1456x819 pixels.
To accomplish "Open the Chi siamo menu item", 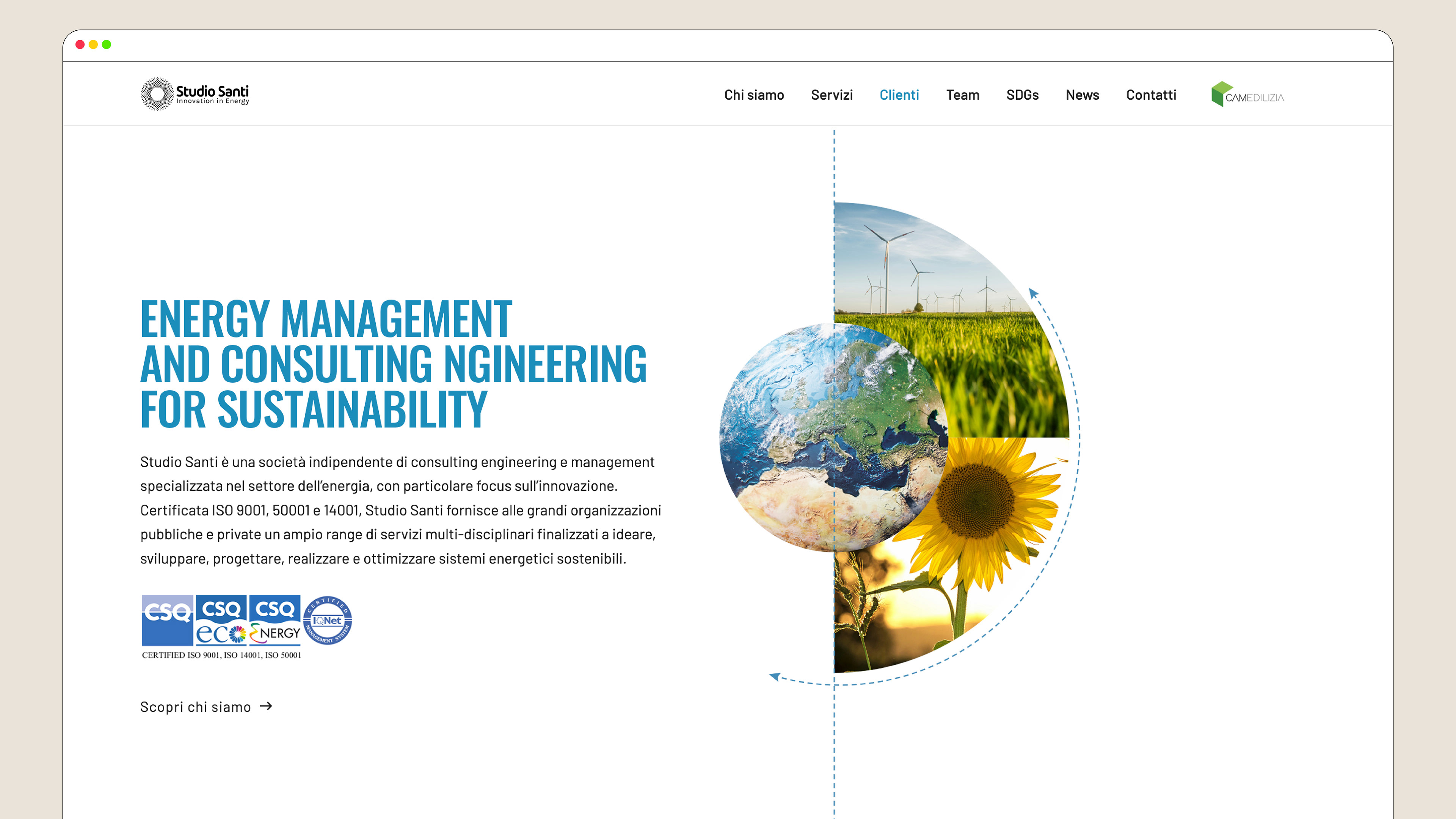I will (754, 95).
